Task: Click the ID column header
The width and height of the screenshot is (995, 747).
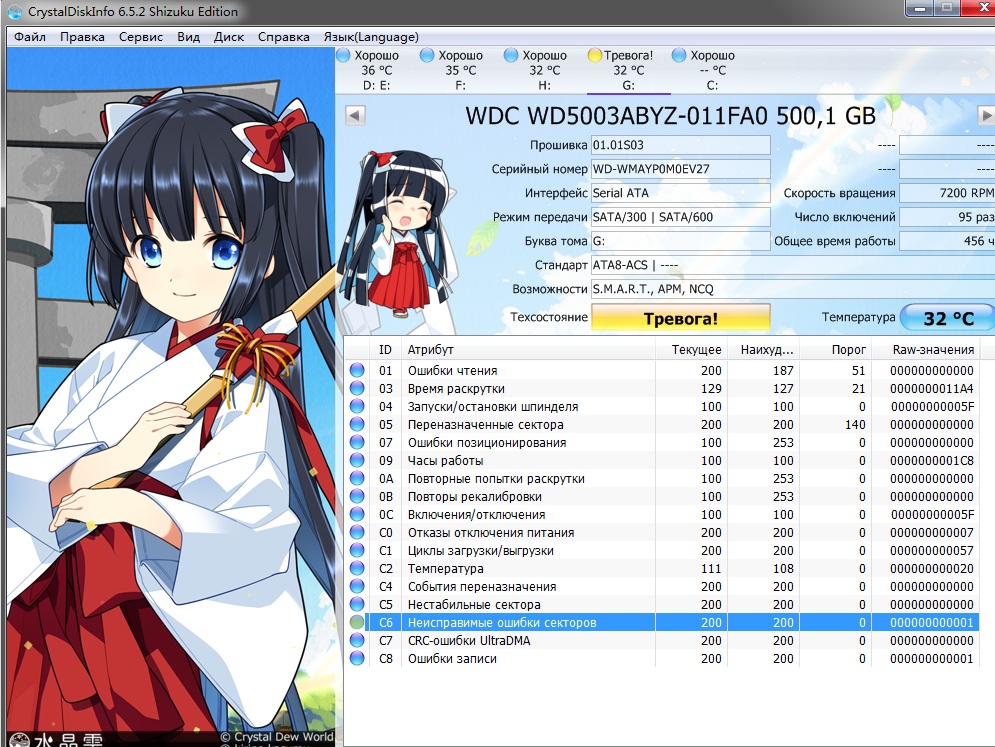Action: point(385,350)
